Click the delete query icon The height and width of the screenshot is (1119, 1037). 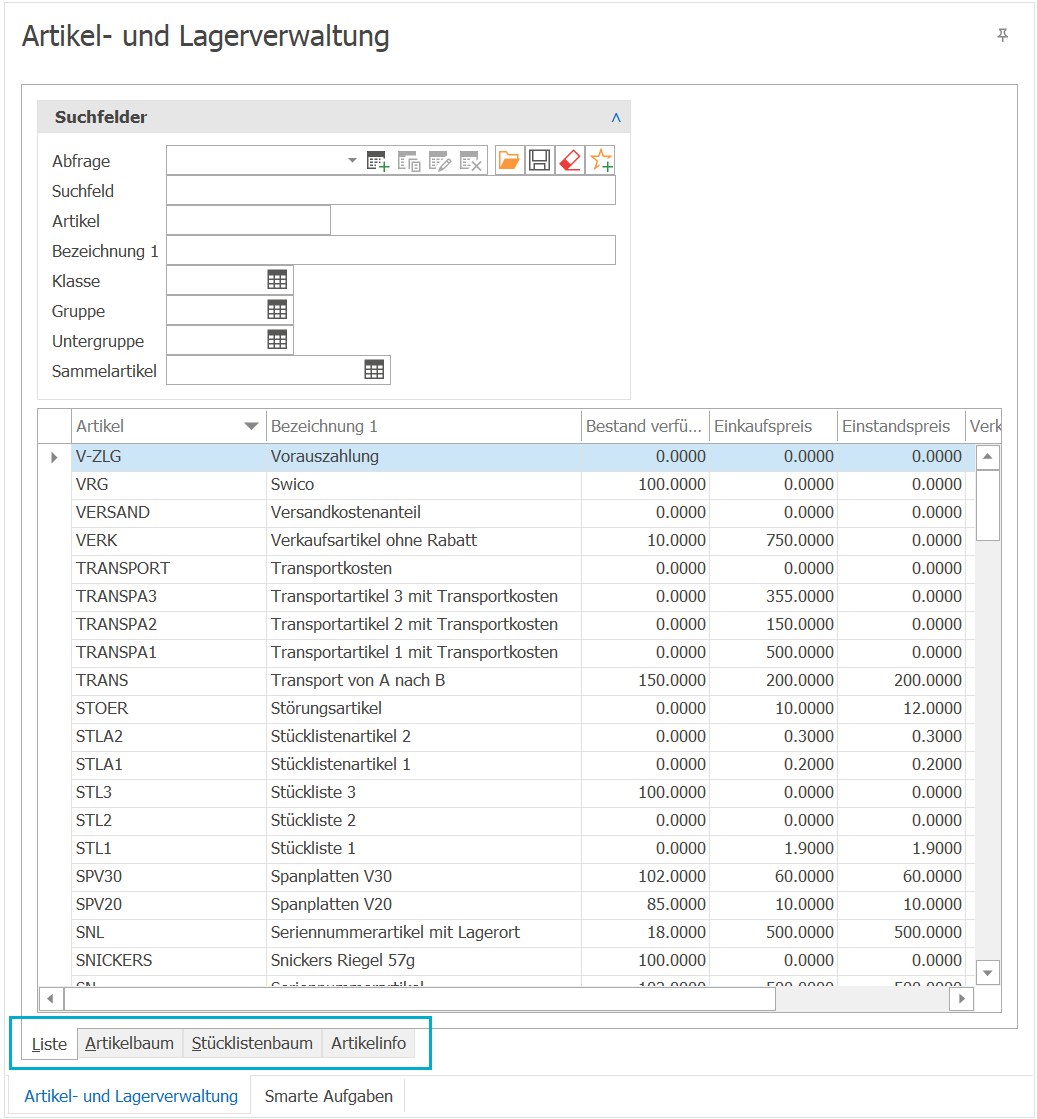coord(471,161)
